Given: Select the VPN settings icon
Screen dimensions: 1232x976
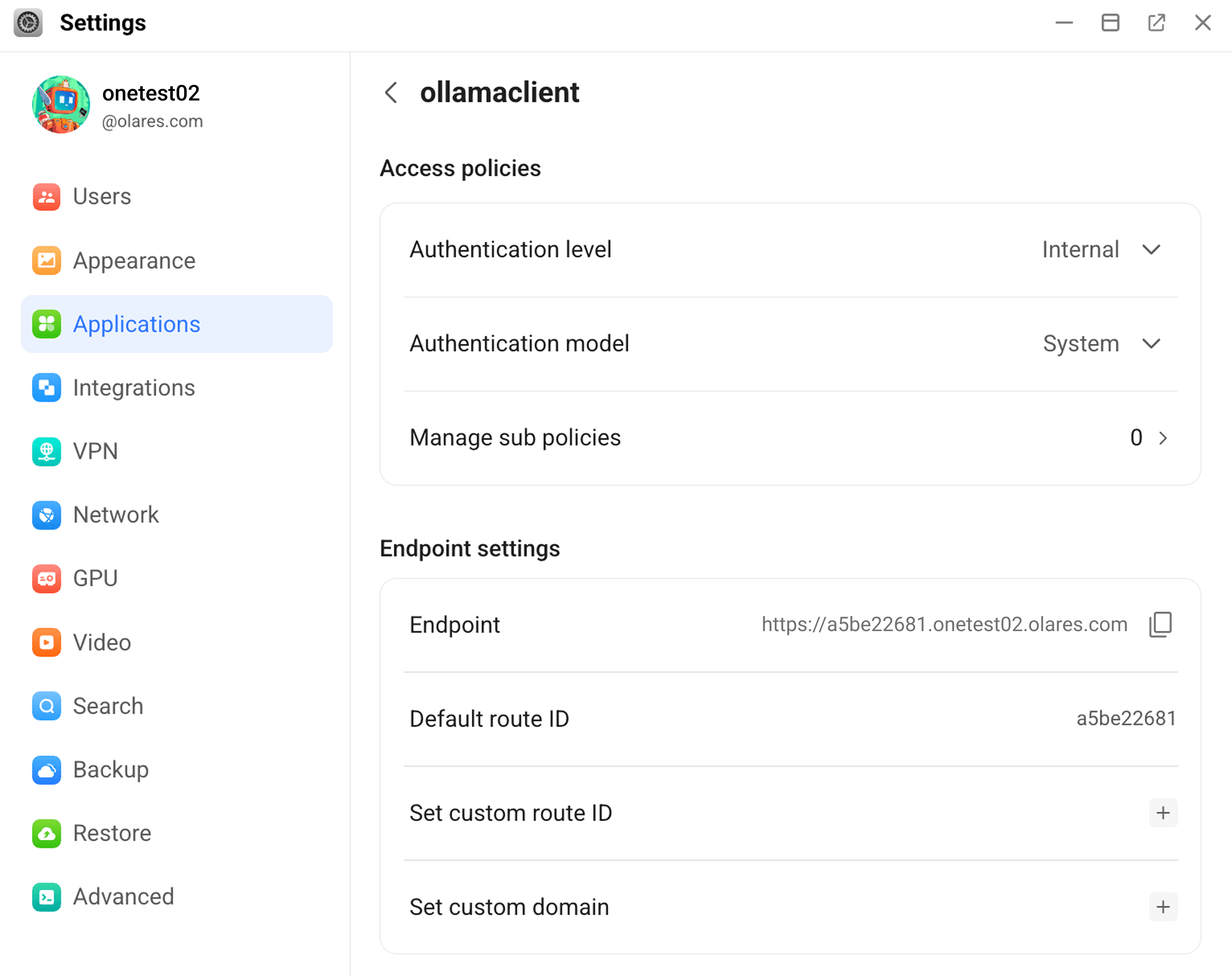Looking at the screenshot, I should (x=46, y=451).
